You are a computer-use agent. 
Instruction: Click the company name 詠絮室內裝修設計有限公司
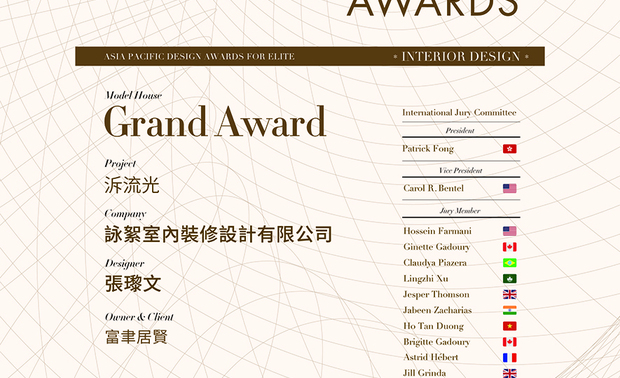point(218,234)
